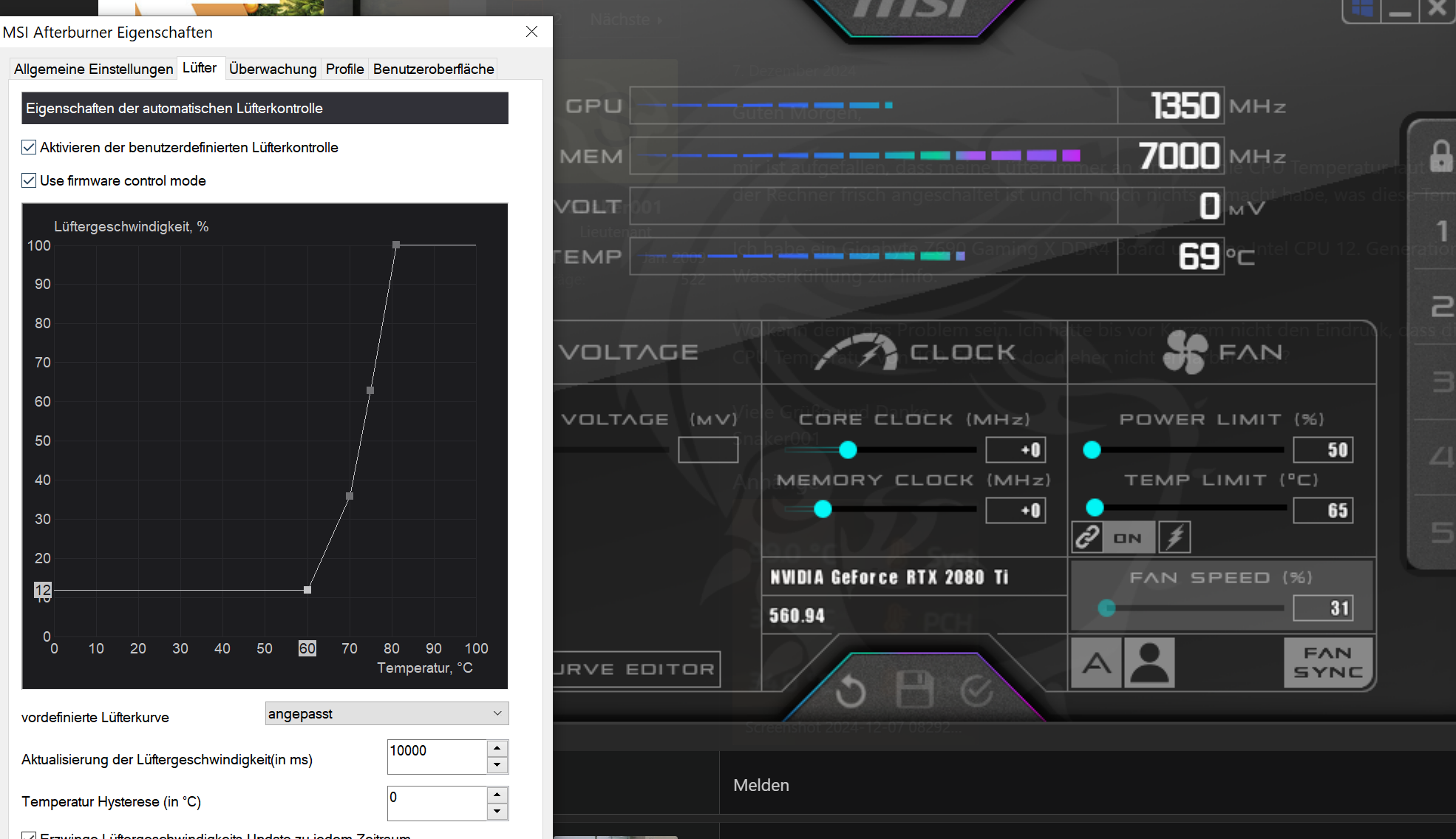Uncheck Use firmware control mode
This screenshot has height=839, width=1456.
29,180
